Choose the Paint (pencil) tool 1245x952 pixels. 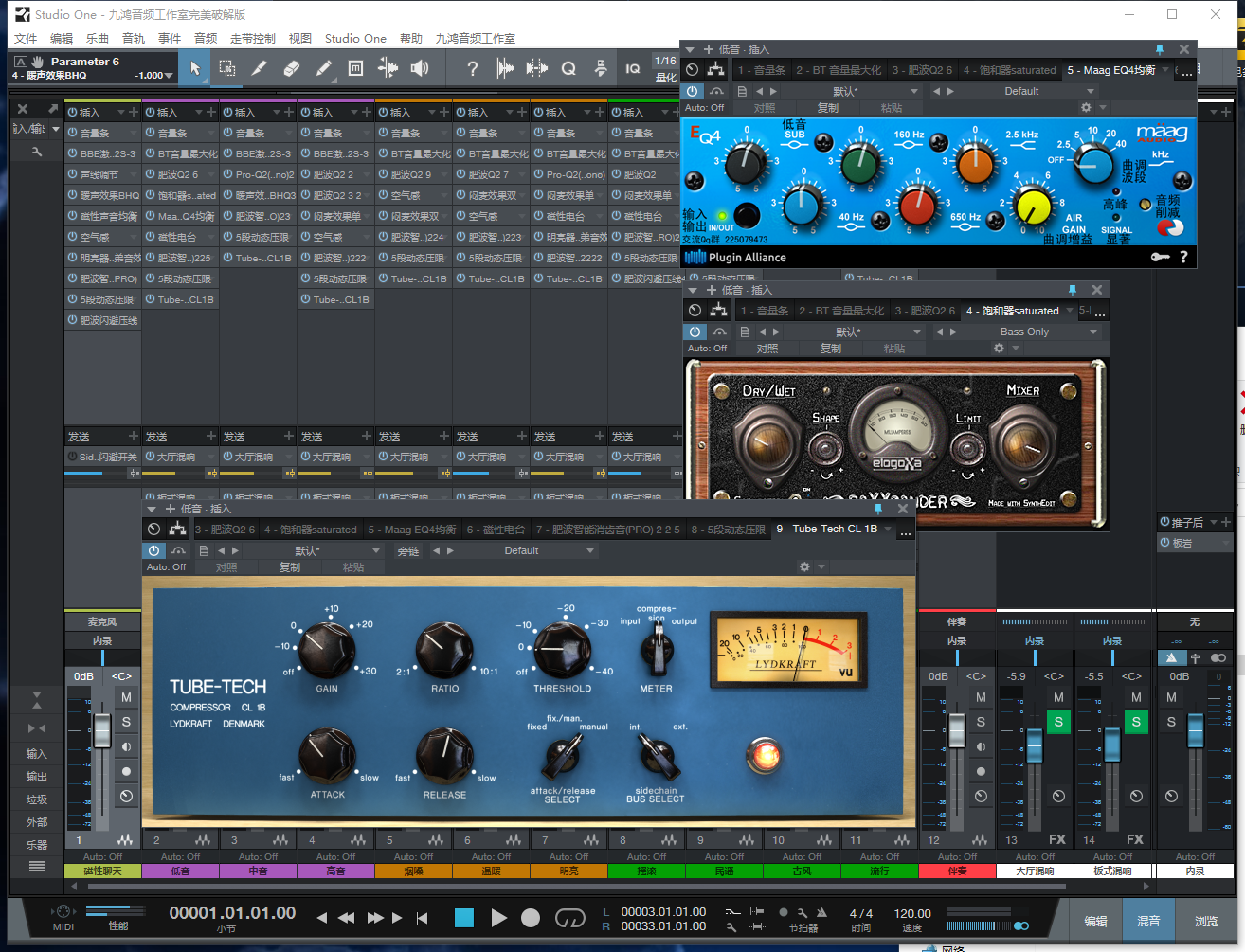click(x=323, y=68)
